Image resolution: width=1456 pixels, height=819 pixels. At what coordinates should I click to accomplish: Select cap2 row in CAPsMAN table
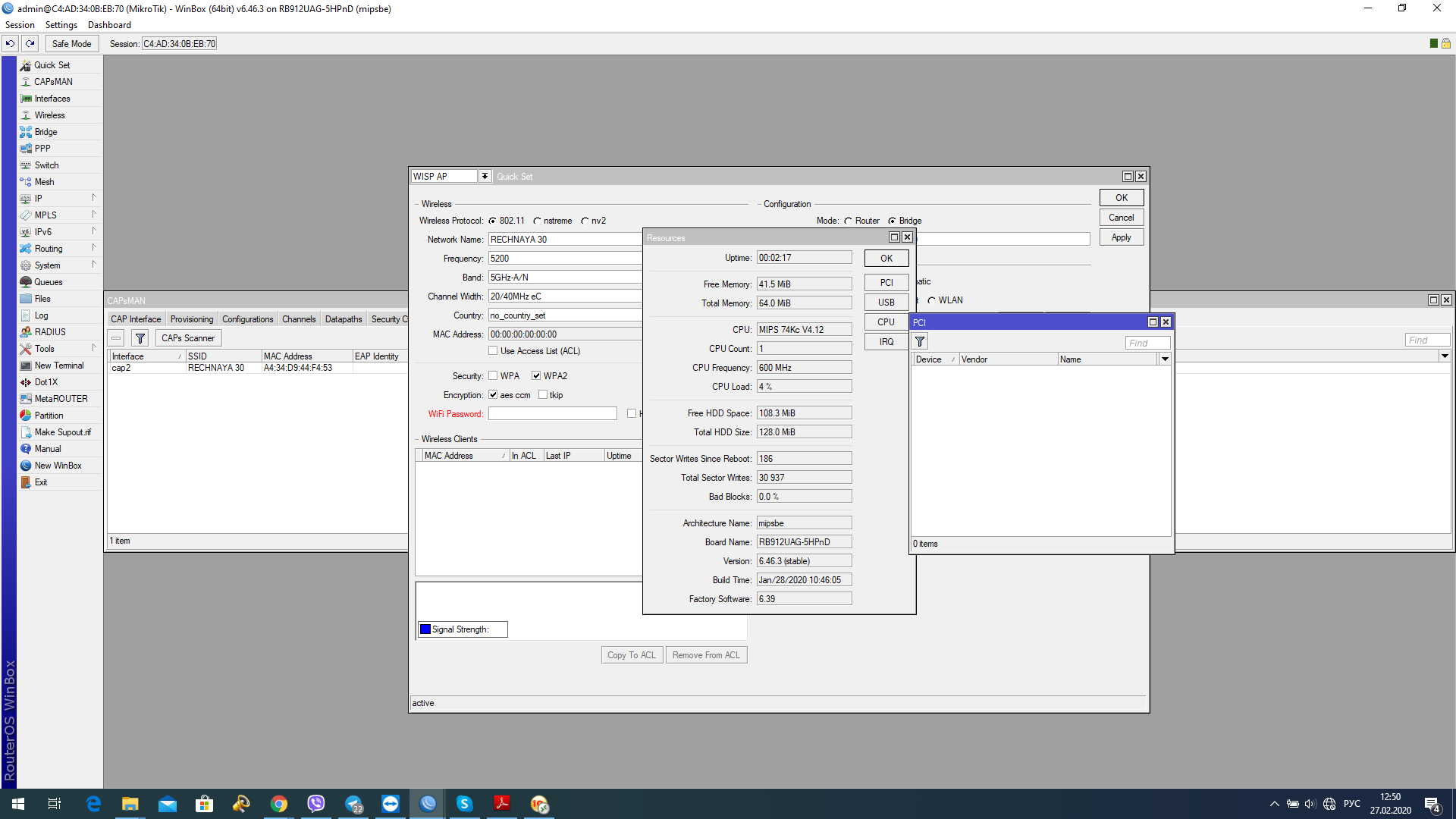tap(258, 368)
